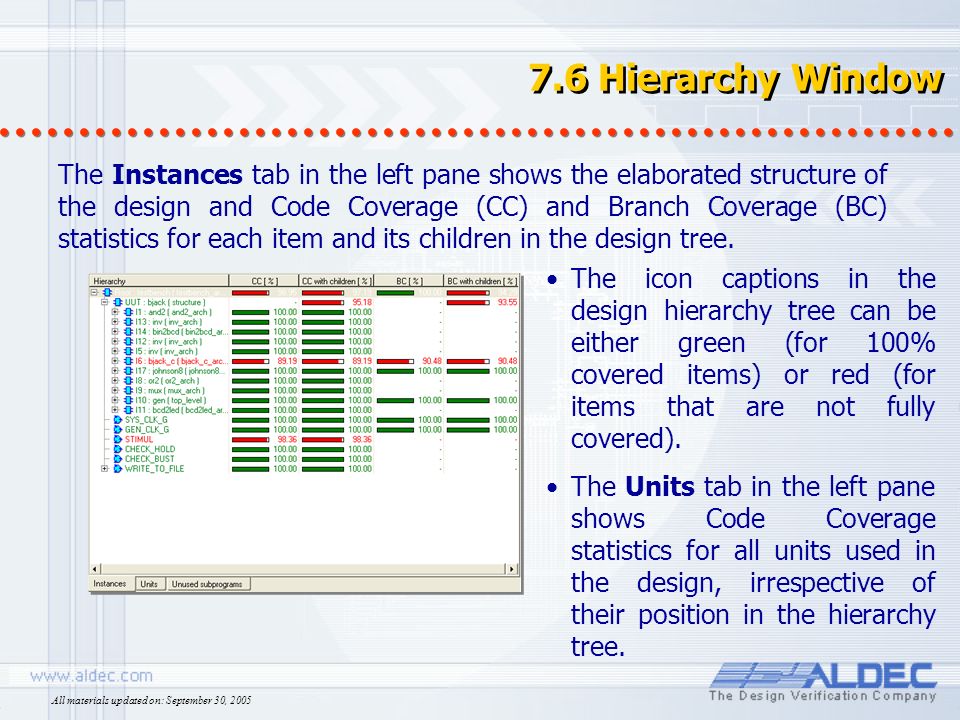The height and width of the screenshot is (720, 960).
Task: Collapse the root node of the hierarchy tree
Action: pos(95,293)
